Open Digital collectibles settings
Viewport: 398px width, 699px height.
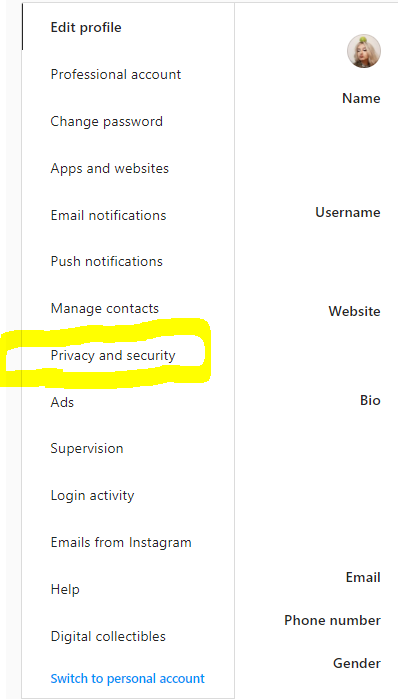108,636
